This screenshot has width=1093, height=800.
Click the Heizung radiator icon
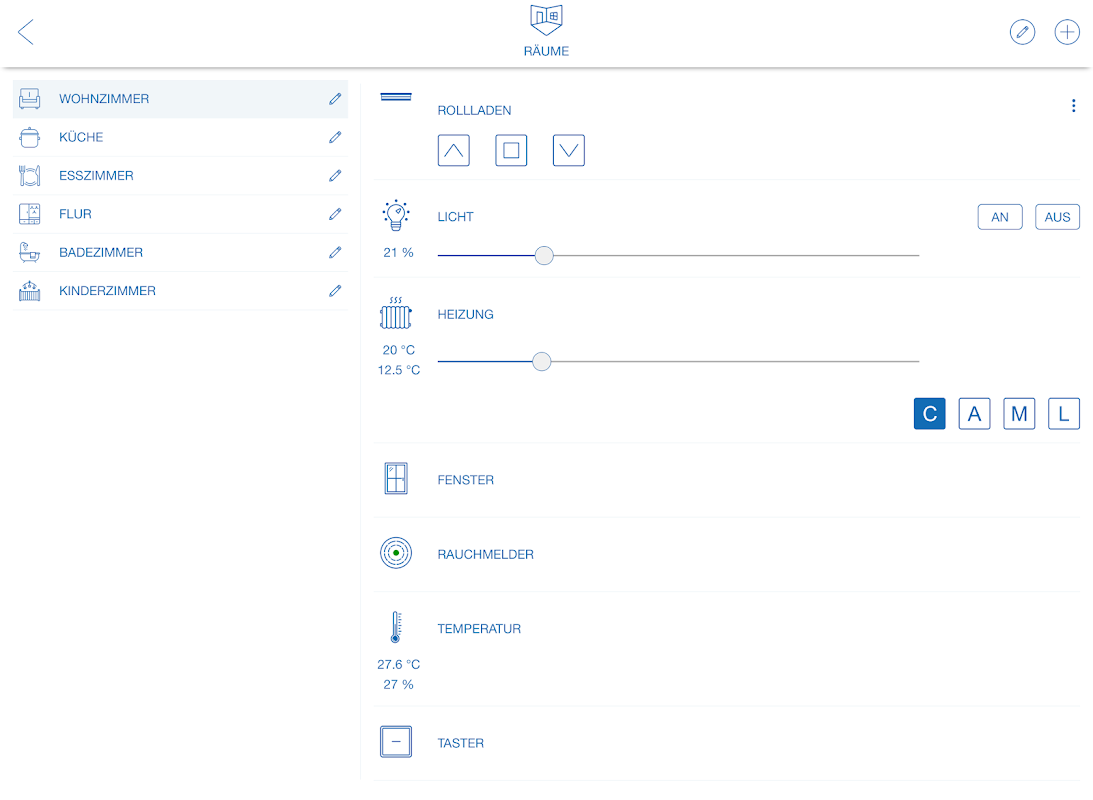(396, 313)
